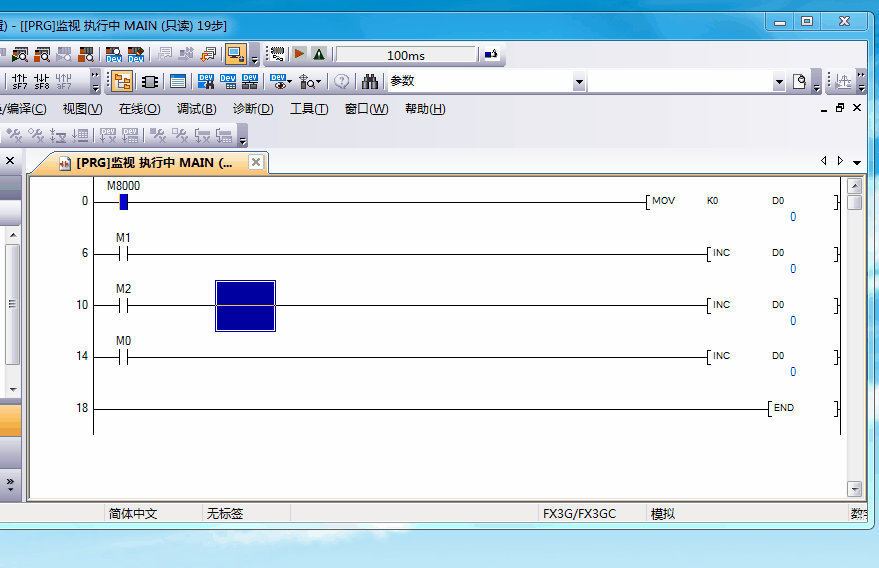Viewport: 879px width, 568px height.
Task: Click the green triangle icon beside play
Action: click(318, 54)
